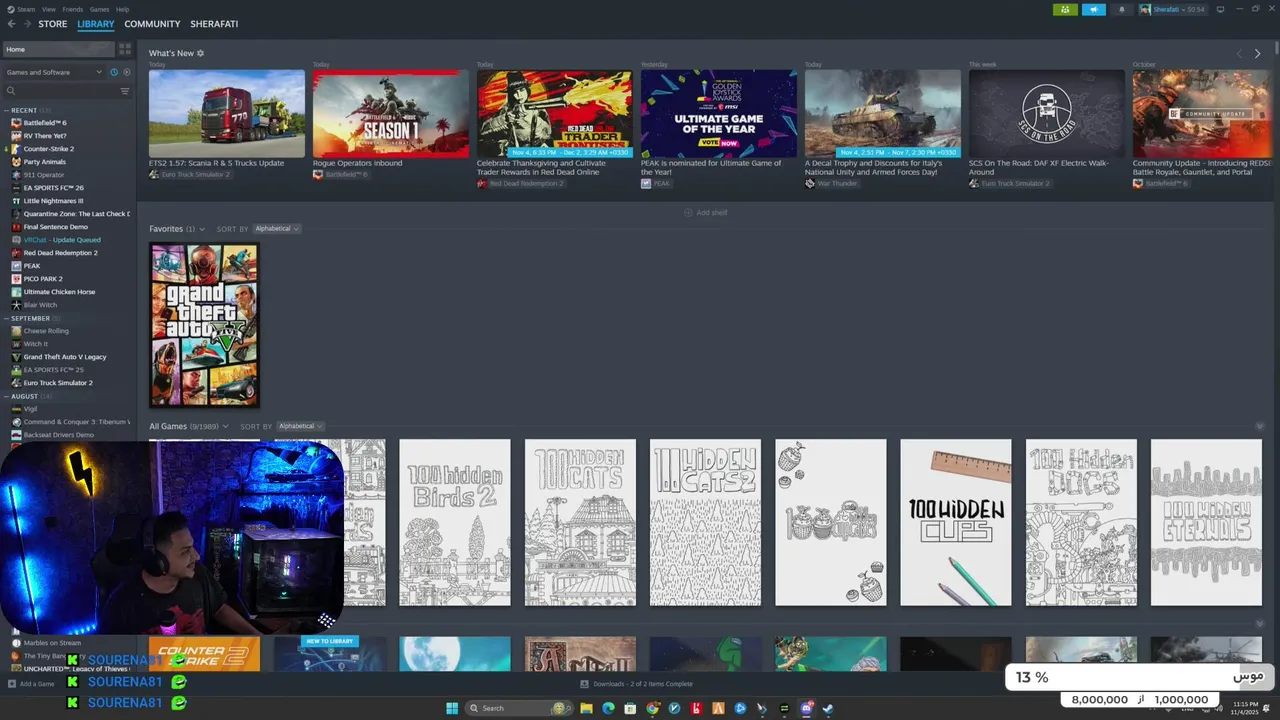Open 100 hidden Birds 2 game cover
Screen dimensions: 1280x720
(x=455, y=522)
